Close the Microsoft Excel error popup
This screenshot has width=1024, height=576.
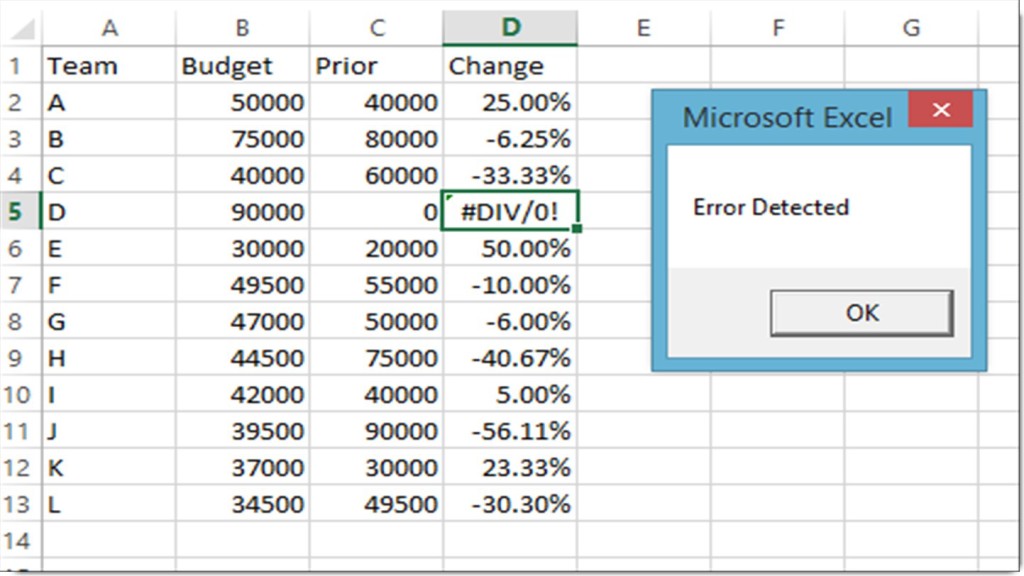[939, 111]
